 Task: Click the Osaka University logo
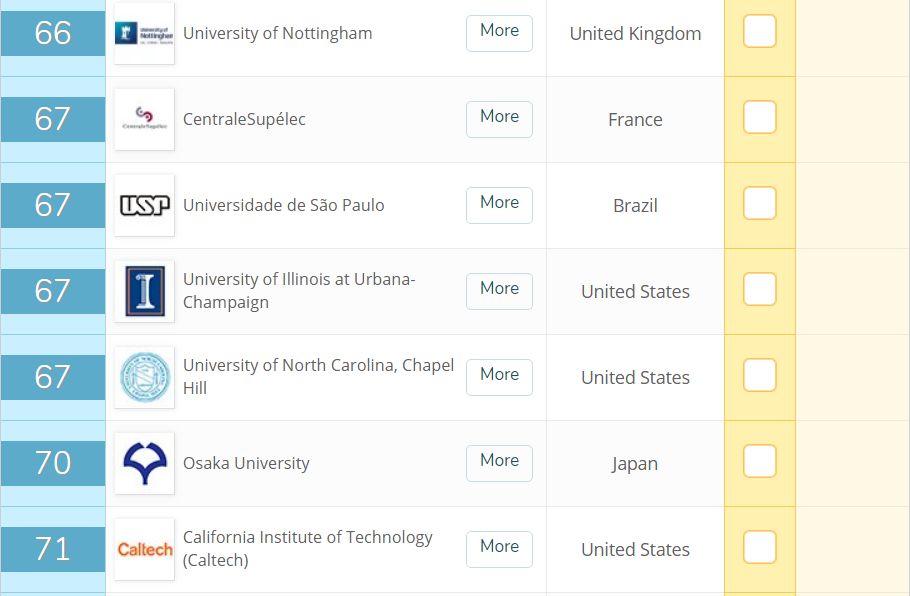pyautogui.click(x=145, y=463)
